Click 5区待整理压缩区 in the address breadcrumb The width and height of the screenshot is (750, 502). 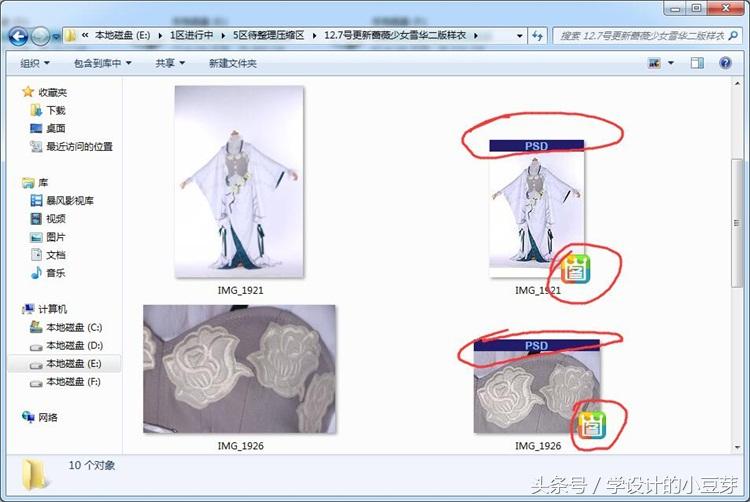[x=268, y=35]
